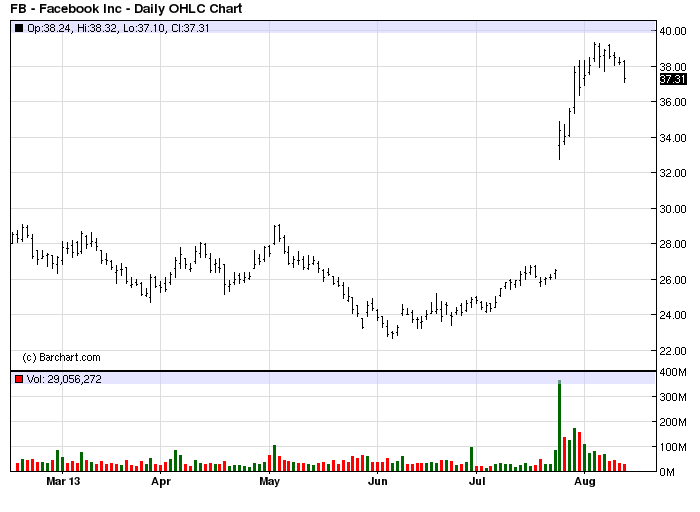Click the 22.00 price axis label

[x=673, y=350]
